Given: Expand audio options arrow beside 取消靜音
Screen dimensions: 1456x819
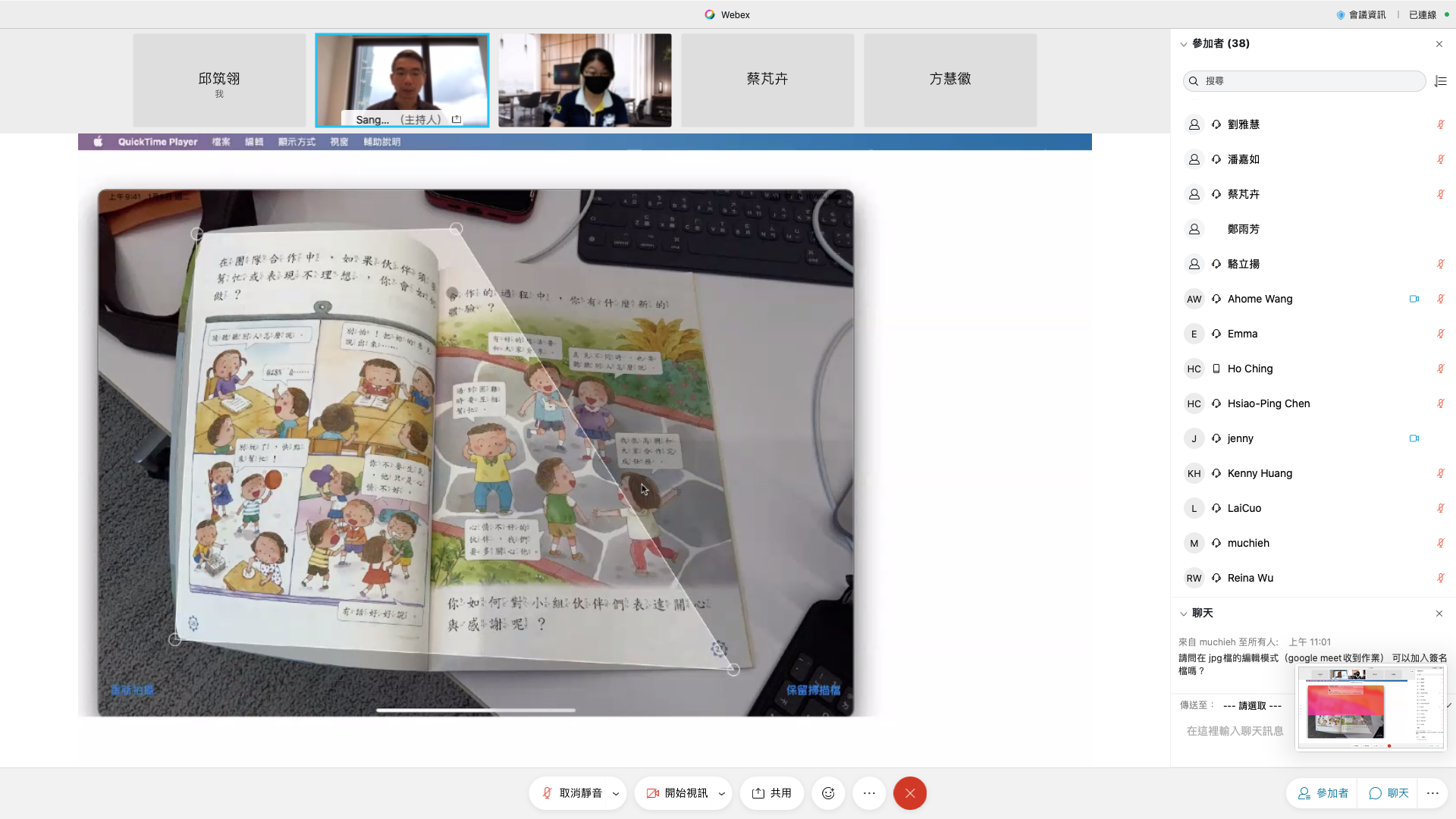Looking at the screenshot, I should tap(616, 794).
